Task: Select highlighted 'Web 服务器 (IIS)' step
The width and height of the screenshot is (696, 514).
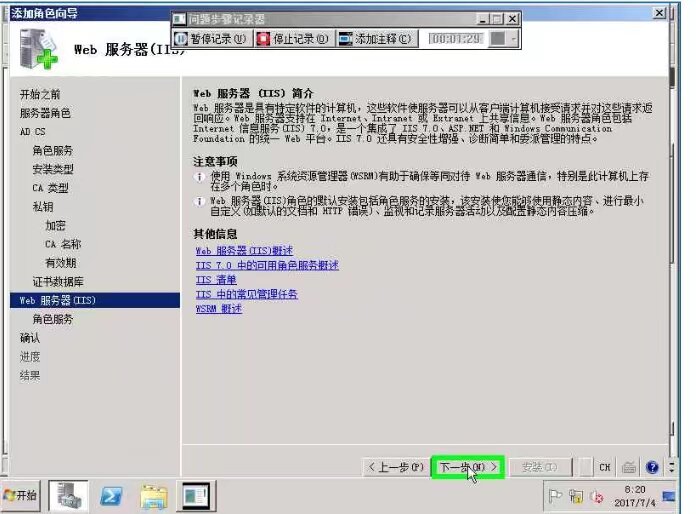Action: click(x=95, y=300)
